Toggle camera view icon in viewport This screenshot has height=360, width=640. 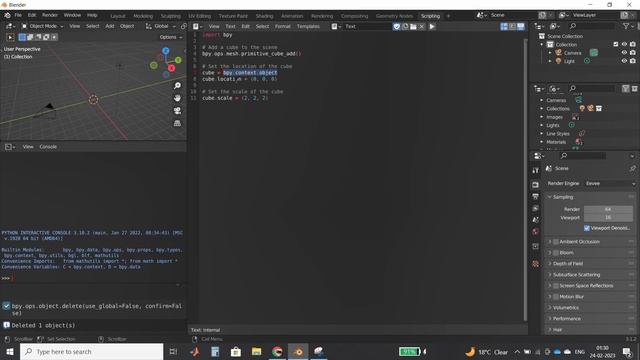tap(177, 111)
